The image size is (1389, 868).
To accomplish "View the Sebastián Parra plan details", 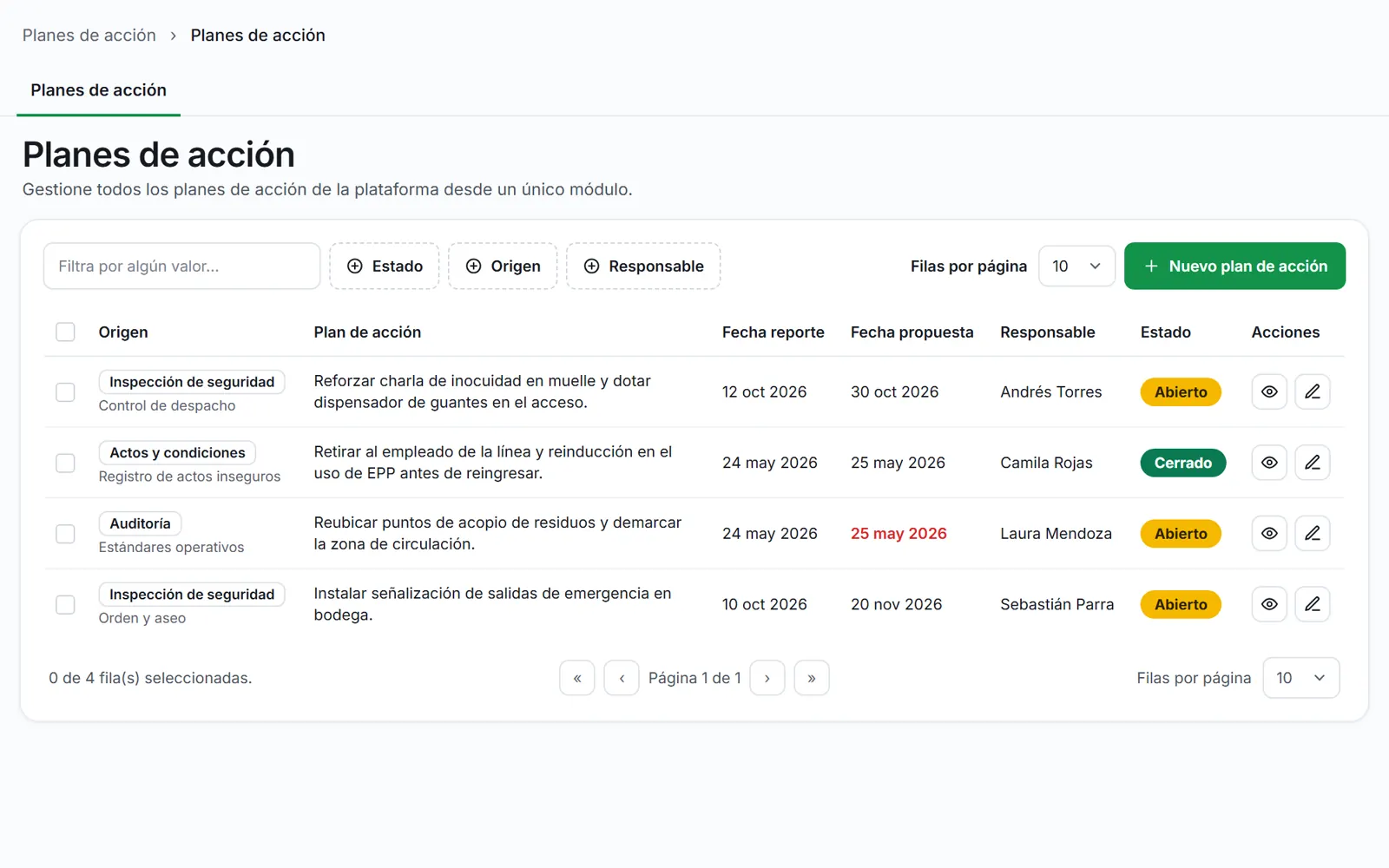I will coord(1269,604).
